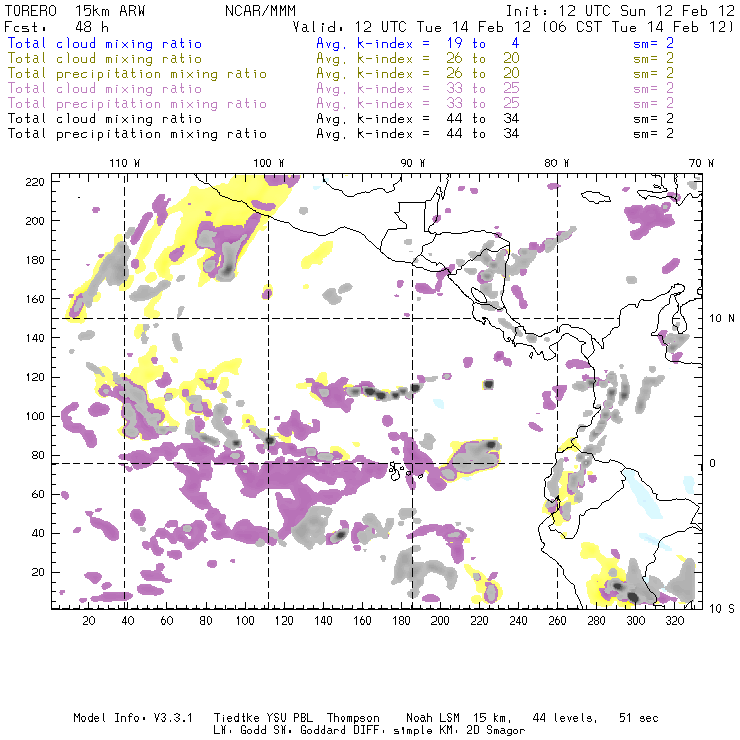
Task: Click the '140' tick on horizontal axis
Action: [x=323, y=621]
